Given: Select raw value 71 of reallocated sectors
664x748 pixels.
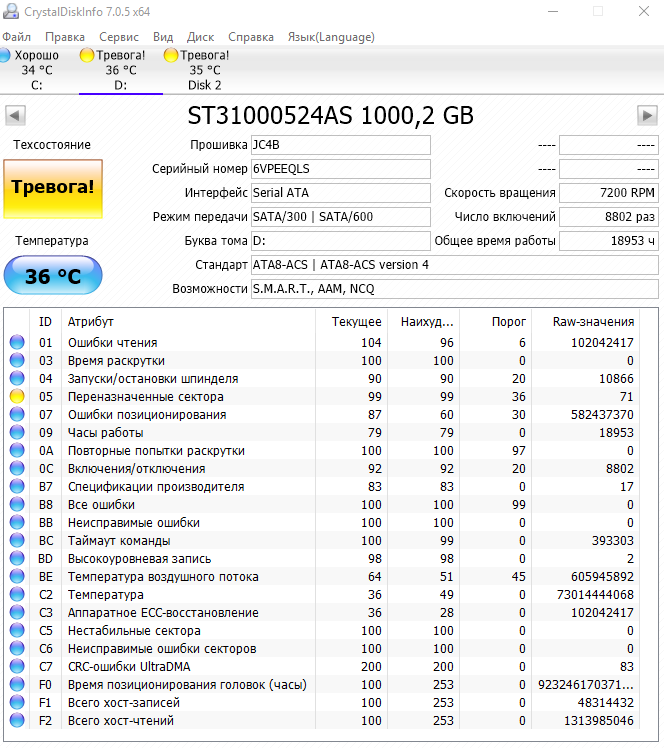Looking at the screenshot, I should pyautogui.click(x=626, y=396).
